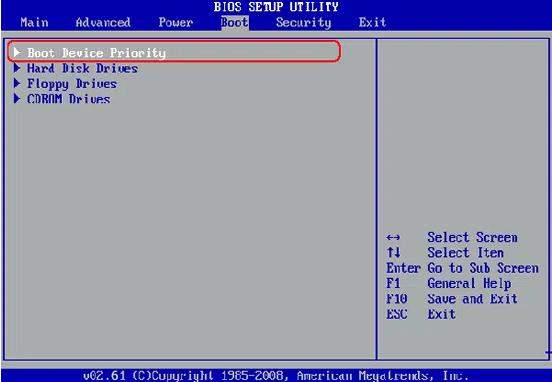Switch to the Exit tab
This screenshot has height=382, width=552.
tap(372, 23)
